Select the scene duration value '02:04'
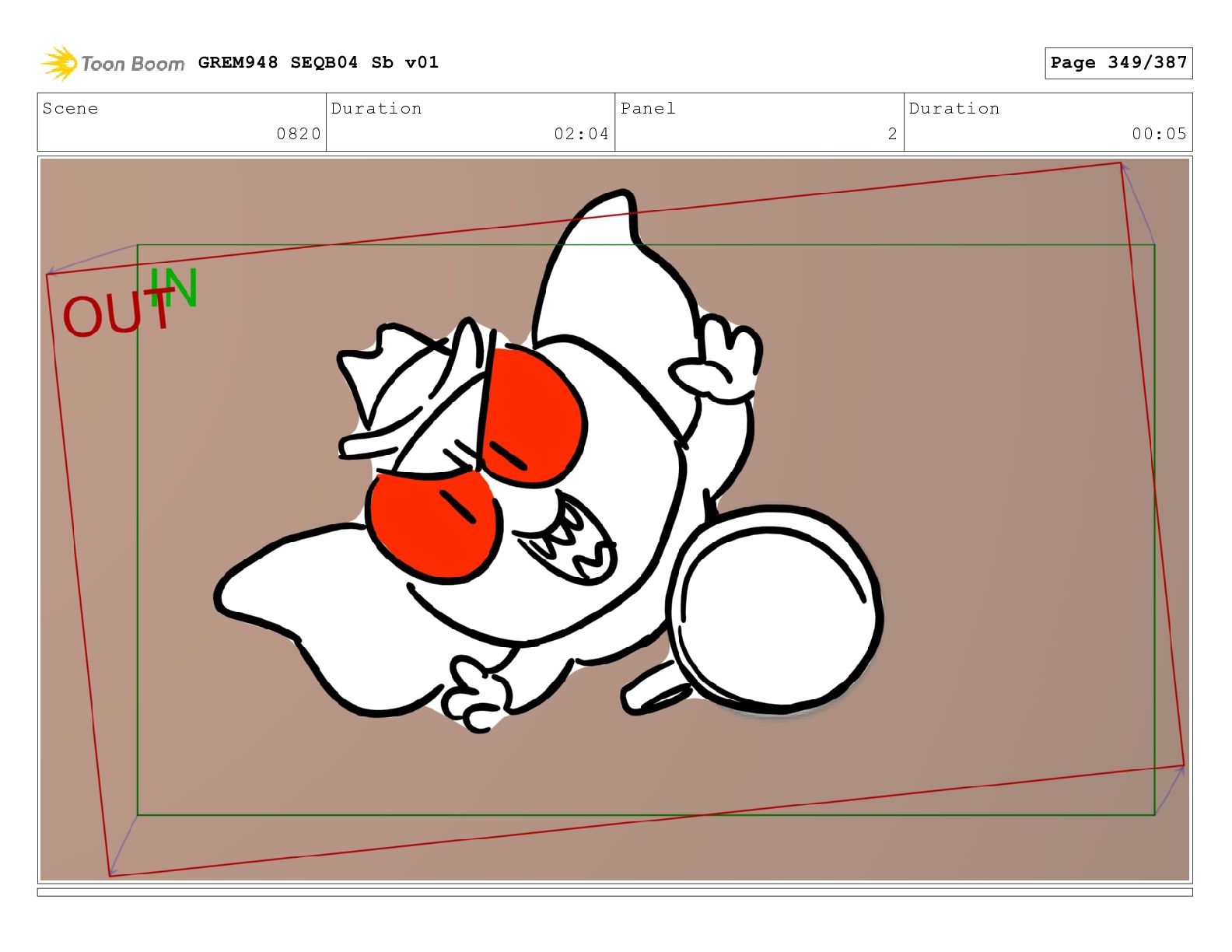This screenshot has height=952, width=1232. [x=581, y=134]
